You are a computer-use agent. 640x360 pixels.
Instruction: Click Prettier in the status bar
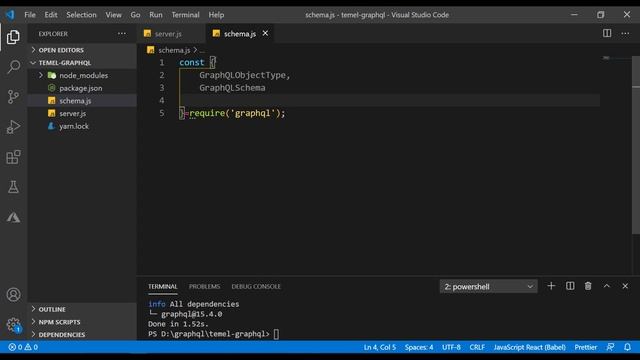pos(586,347)
